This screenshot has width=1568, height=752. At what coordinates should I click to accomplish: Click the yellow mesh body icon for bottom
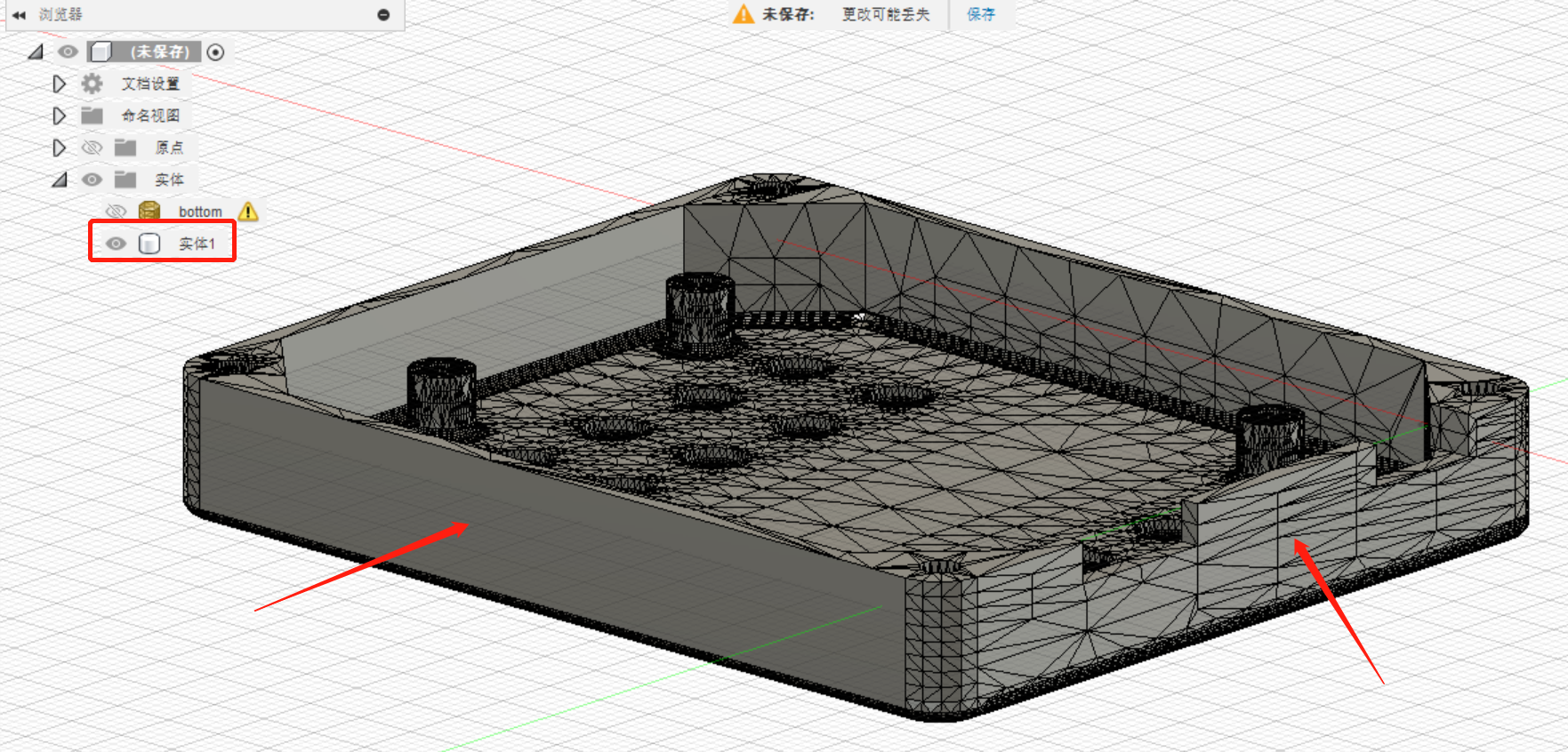(x=149, y=211)
